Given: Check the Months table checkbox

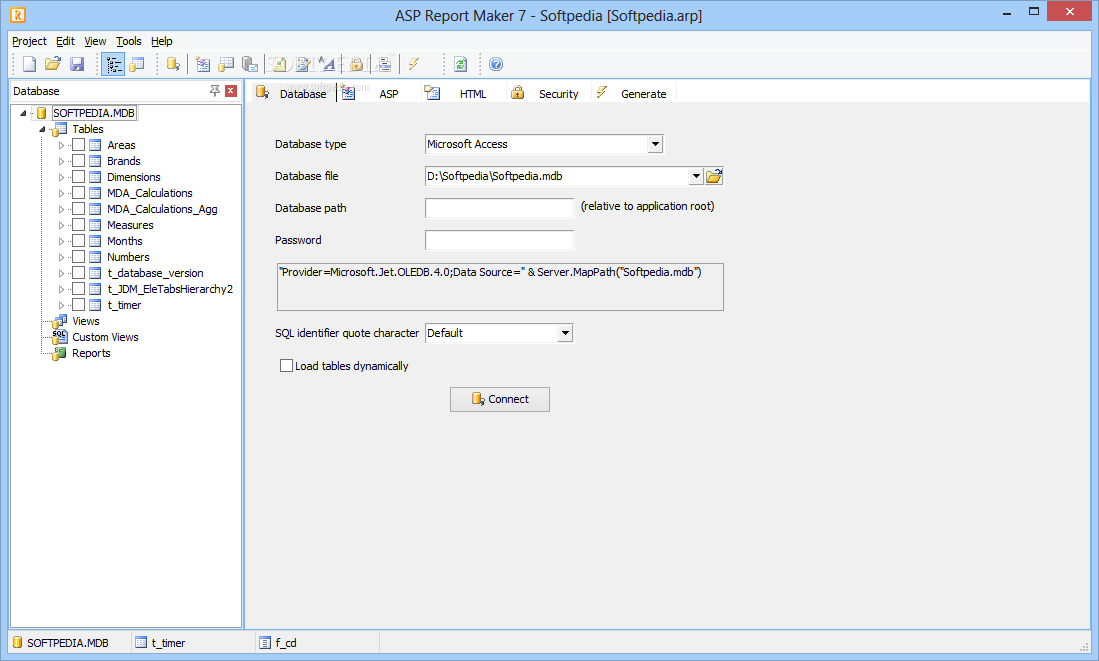Looking at the screenshot, I should pos(78,241).
